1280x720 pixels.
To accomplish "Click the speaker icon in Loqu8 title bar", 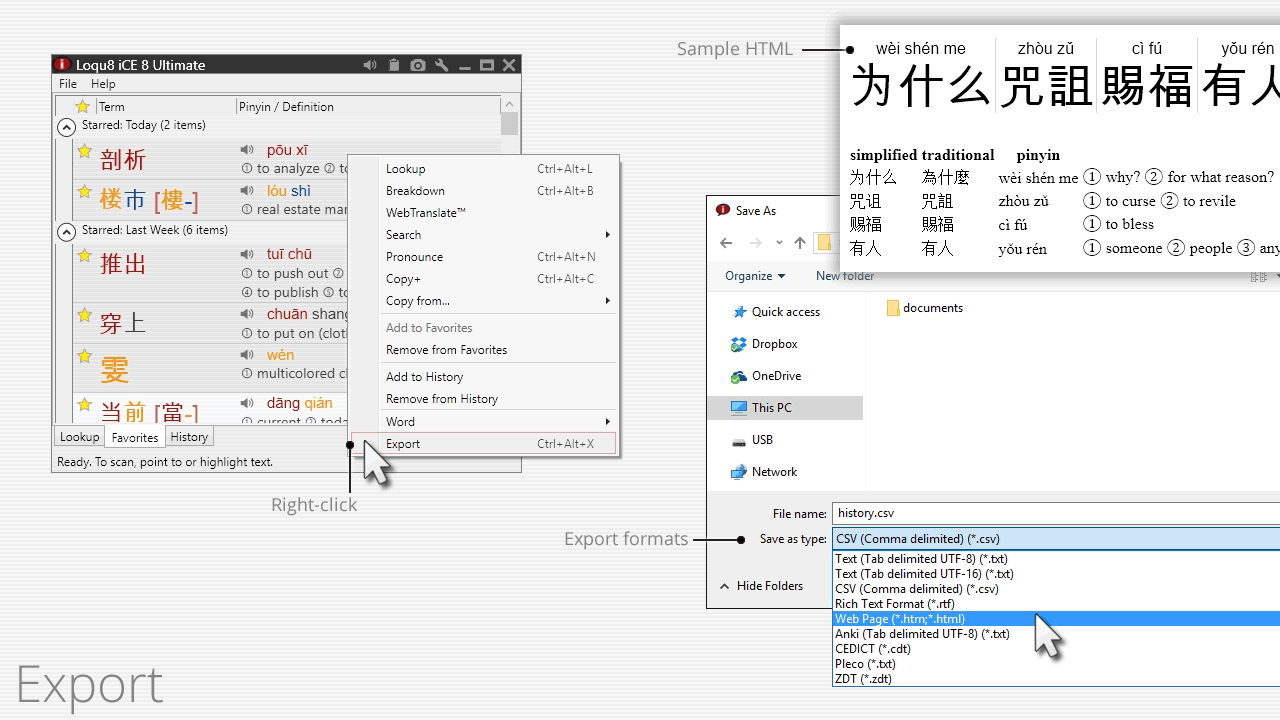I will click(x=370, y=65).
